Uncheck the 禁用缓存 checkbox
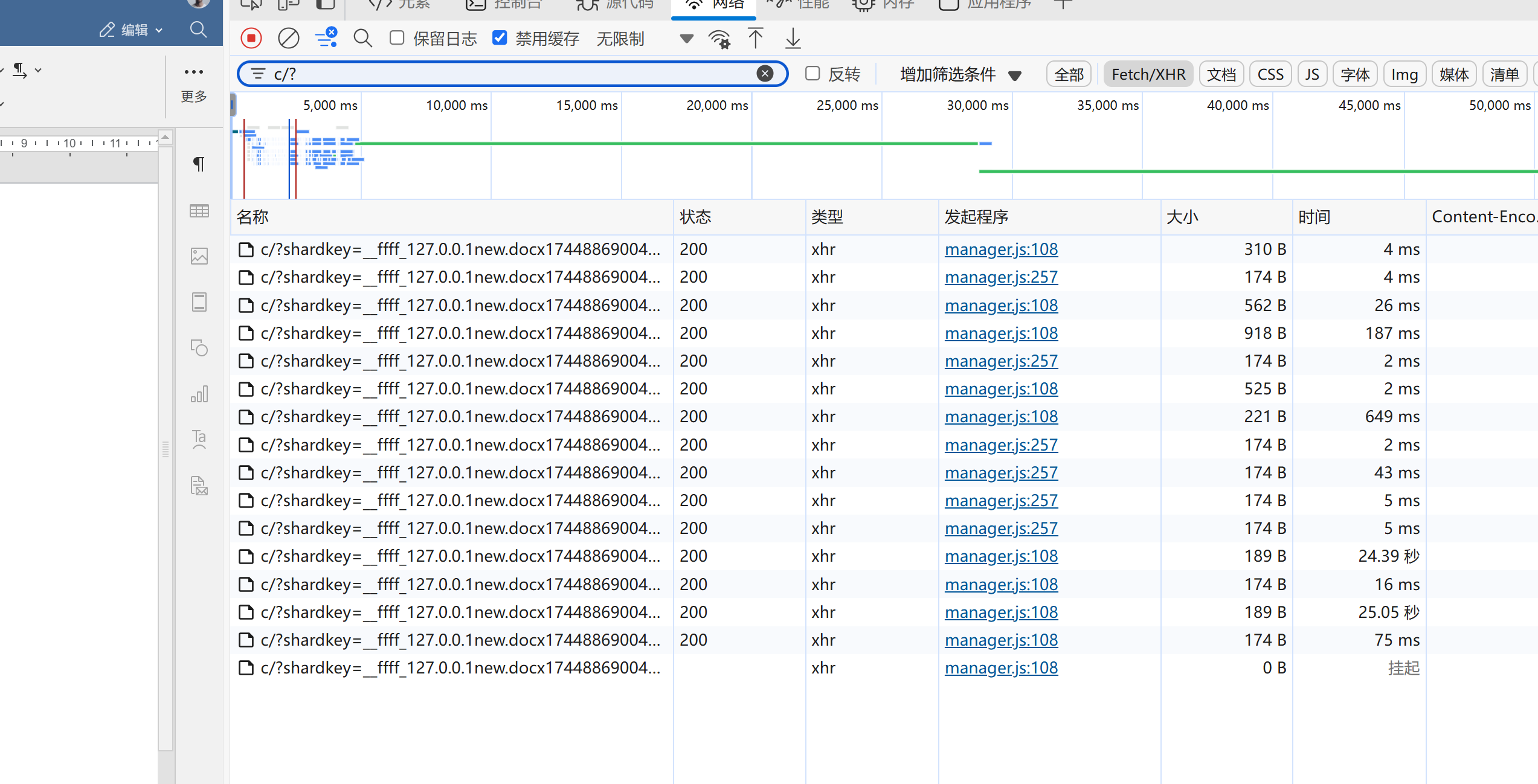The image size is (1538, 784). 500,38
